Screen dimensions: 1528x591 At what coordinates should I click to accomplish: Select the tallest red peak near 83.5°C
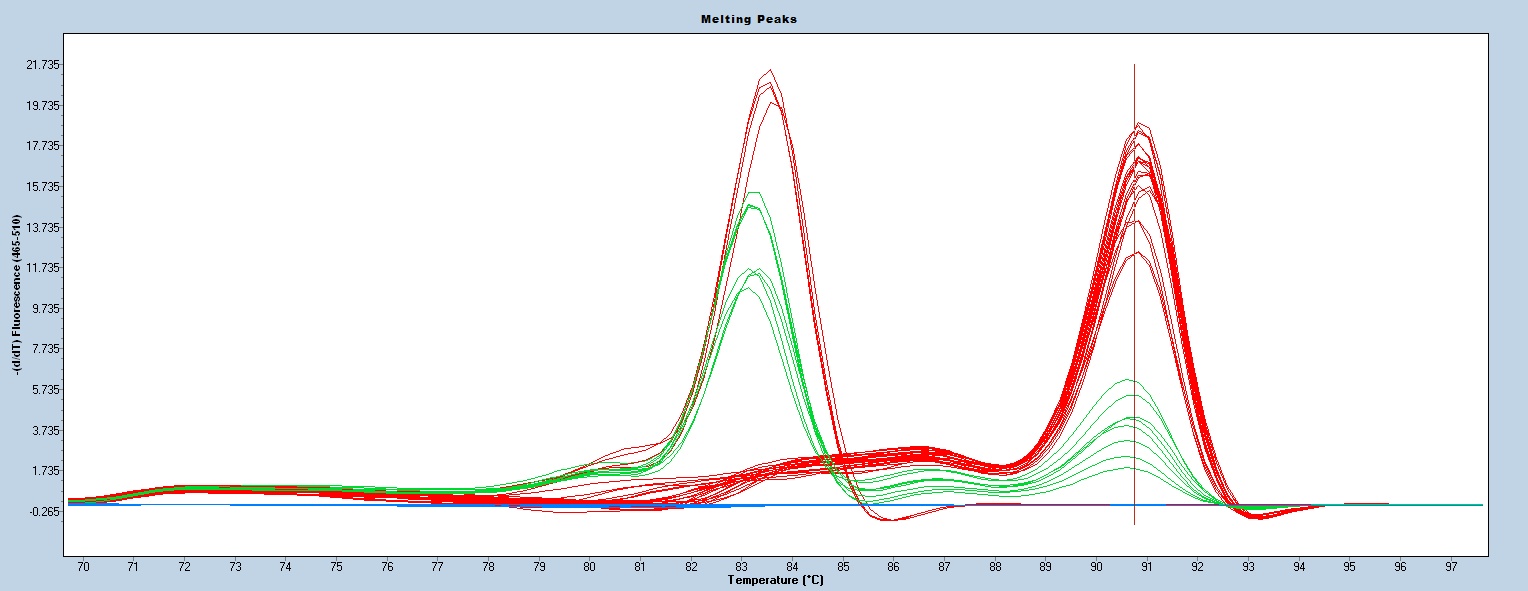769,71
